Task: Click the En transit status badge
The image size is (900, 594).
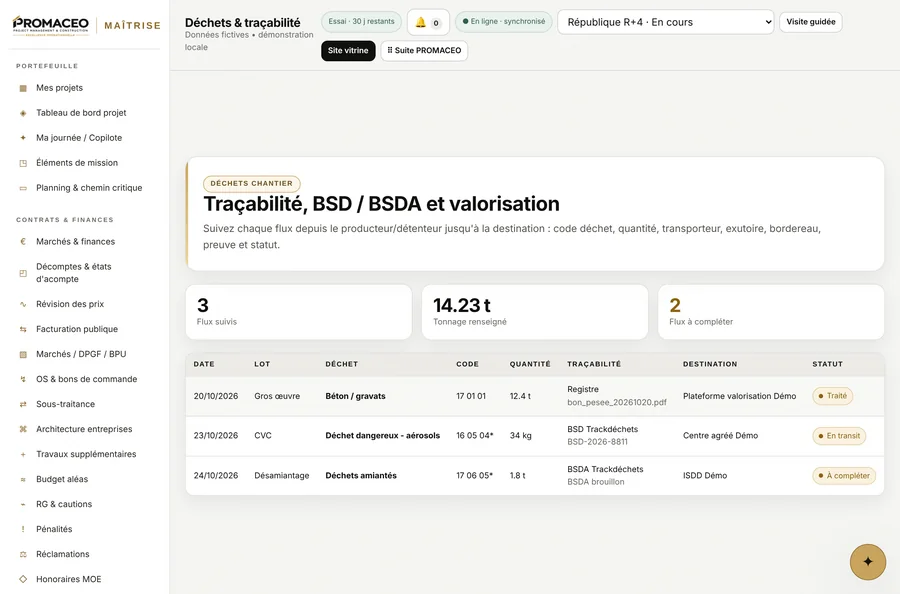Action: coord(839,436)
